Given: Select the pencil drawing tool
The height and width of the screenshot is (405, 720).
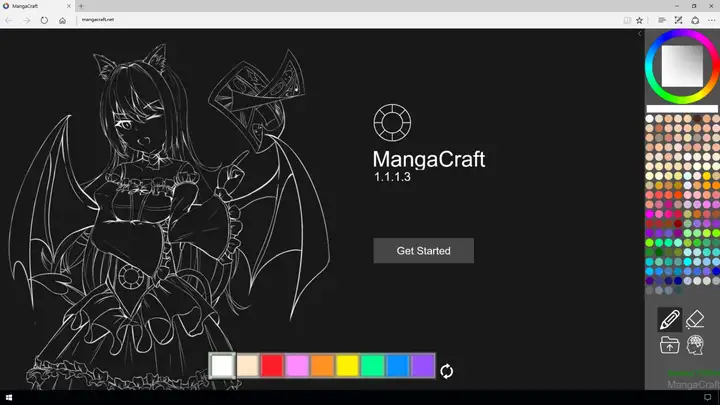Looking at the screenshot, I should (x=669, y=320).
